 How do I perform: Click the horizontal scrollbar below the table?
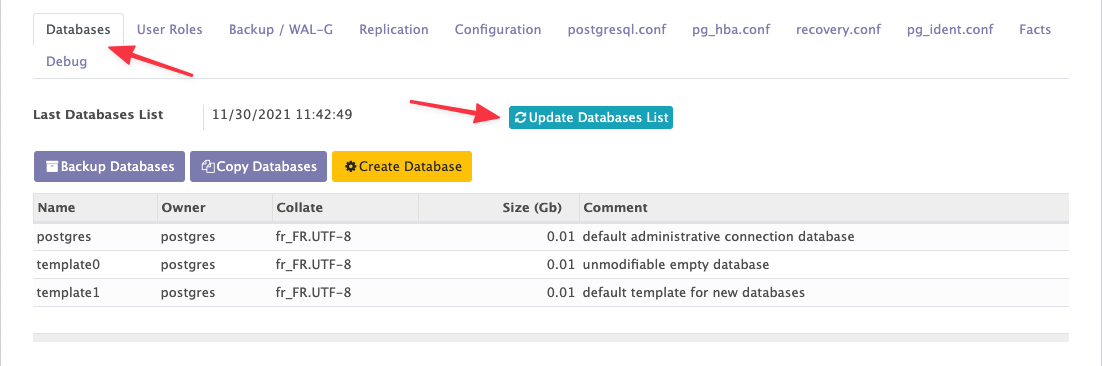tap(551, 337)
